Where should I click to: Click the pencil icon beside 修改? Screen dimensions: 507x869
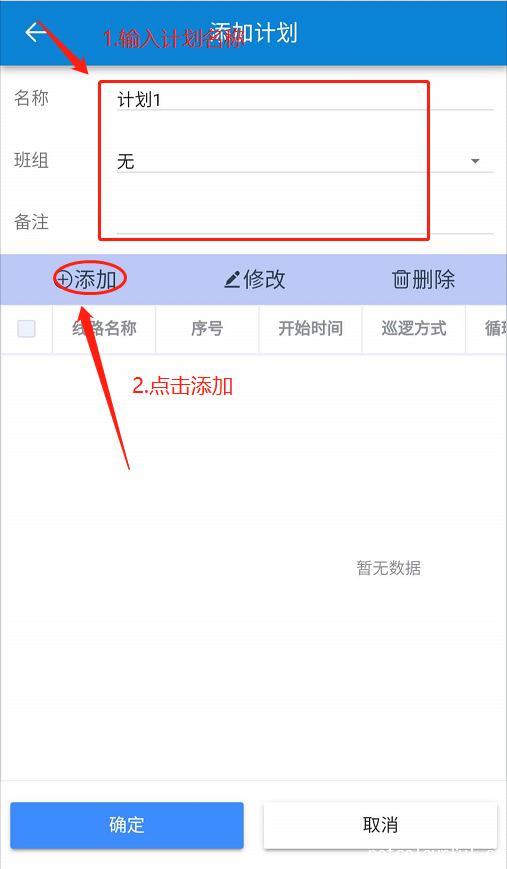pos(232,279)
